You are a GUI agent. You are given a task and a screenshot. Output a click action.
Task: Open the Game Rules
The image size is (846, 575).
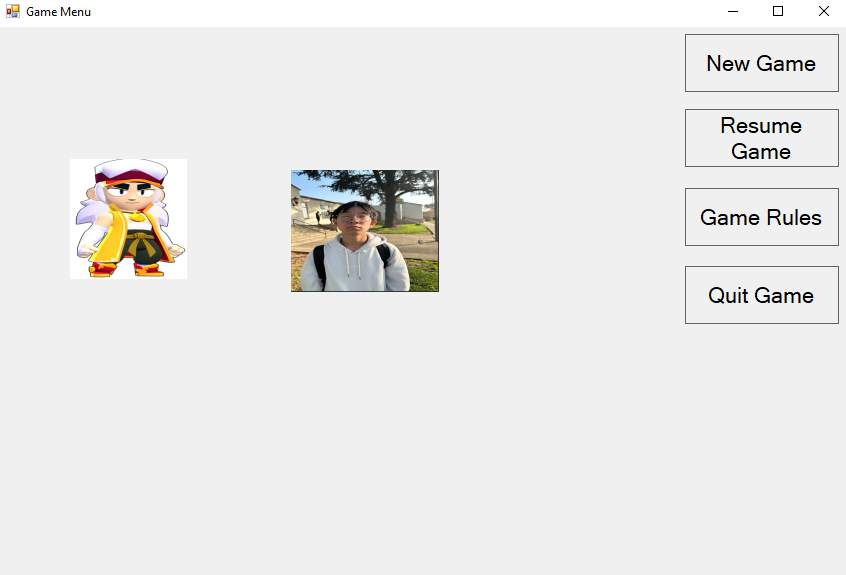point(761,217)
